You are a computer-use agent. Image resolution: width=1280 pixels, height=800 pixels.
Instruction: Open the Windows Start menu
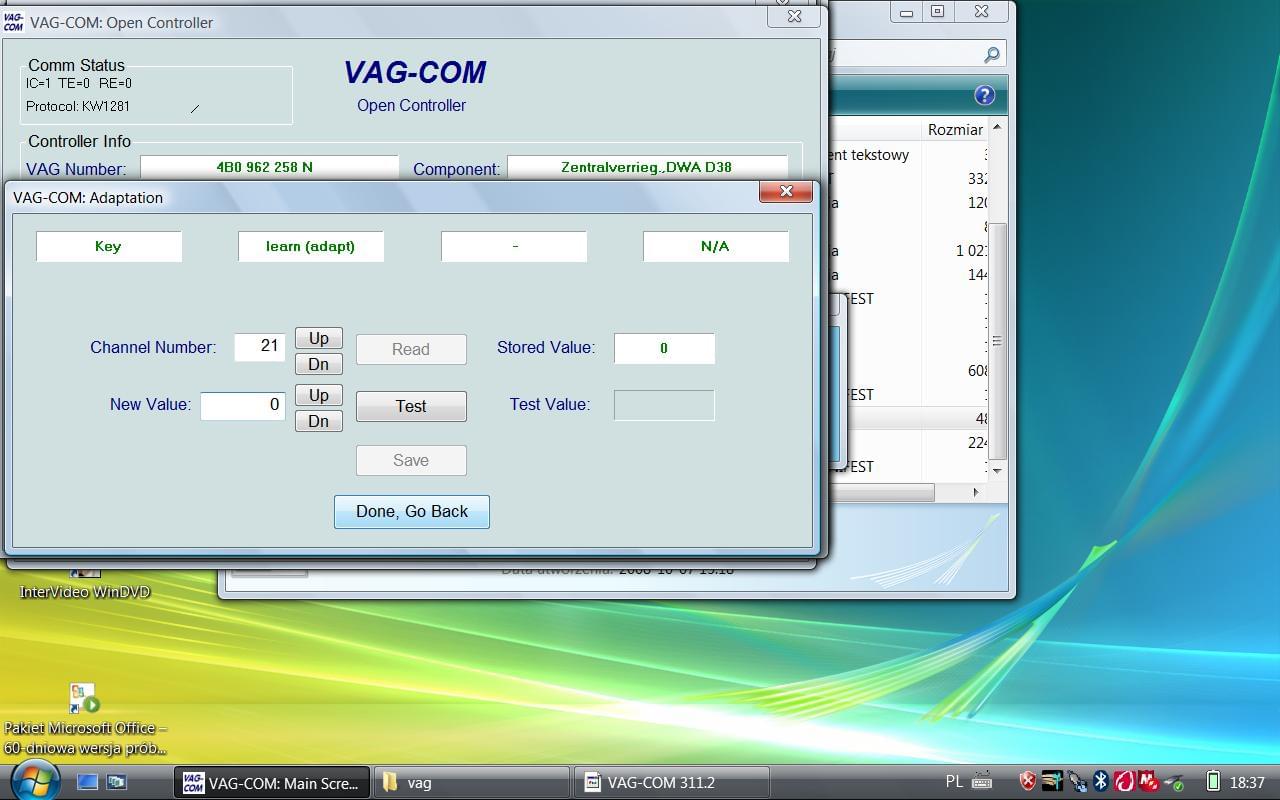pos(36,782)
